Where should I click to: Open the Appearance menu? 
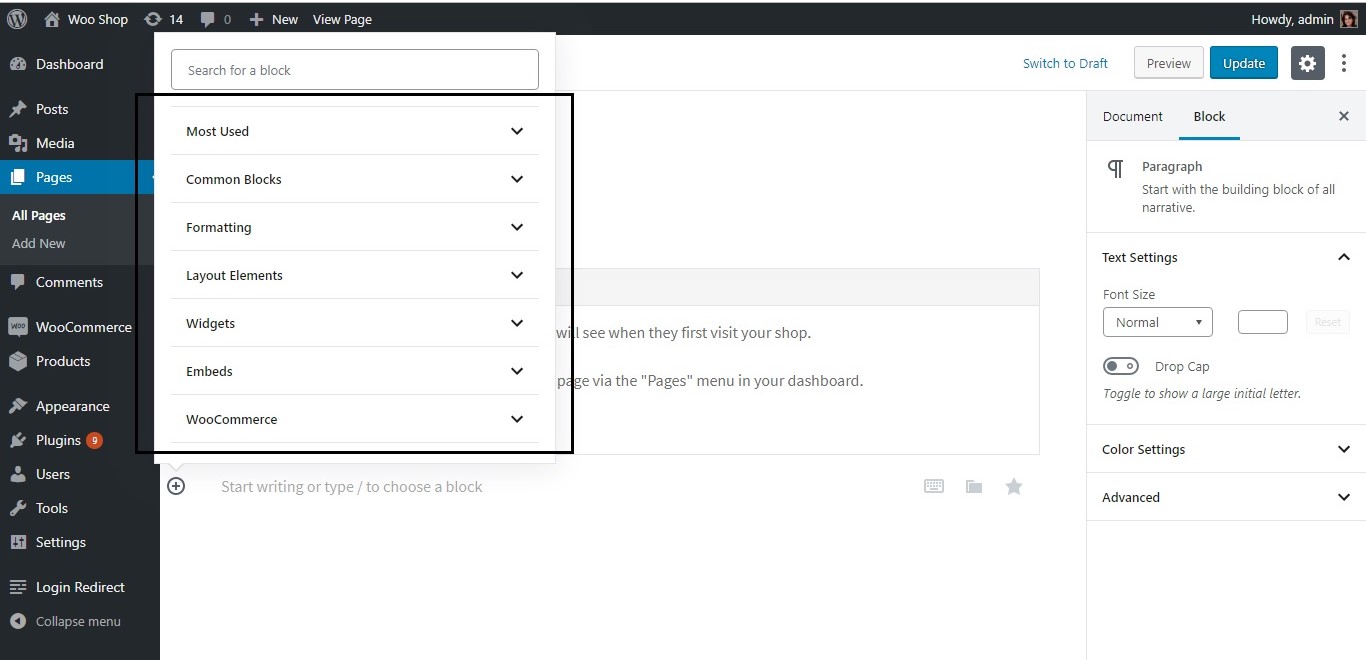72,406
